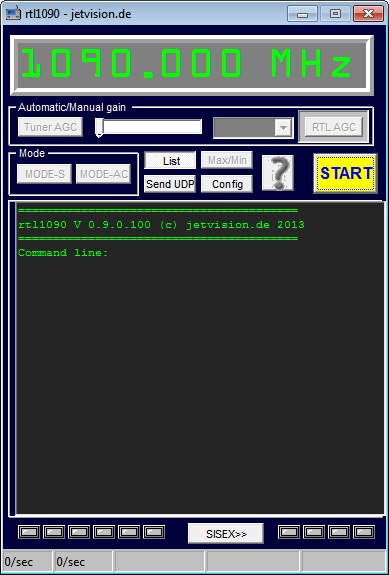The height and width of the screenshot is (575, 389).
Task: Click the rtl1090 V 0.9.0.100 version line
Action: [x=161, y=225]
